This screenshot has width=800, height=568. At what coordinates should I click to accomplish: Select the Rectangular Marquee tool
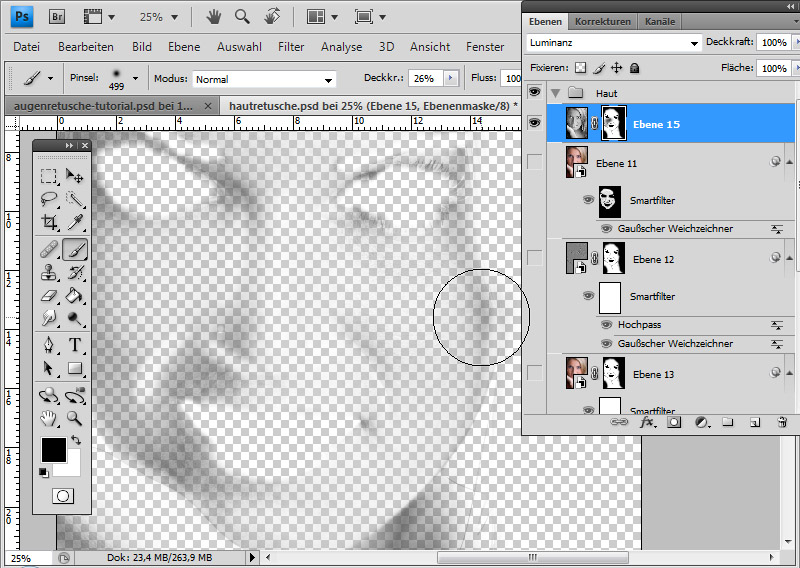pos(49,176)
